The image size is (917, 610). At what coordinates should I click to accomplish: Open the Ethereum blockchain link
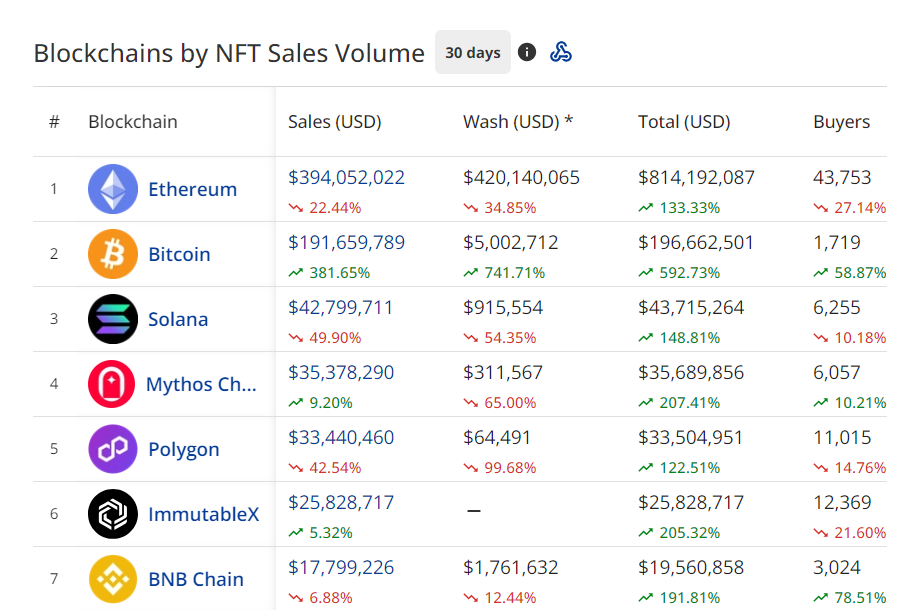pos(192,189)
